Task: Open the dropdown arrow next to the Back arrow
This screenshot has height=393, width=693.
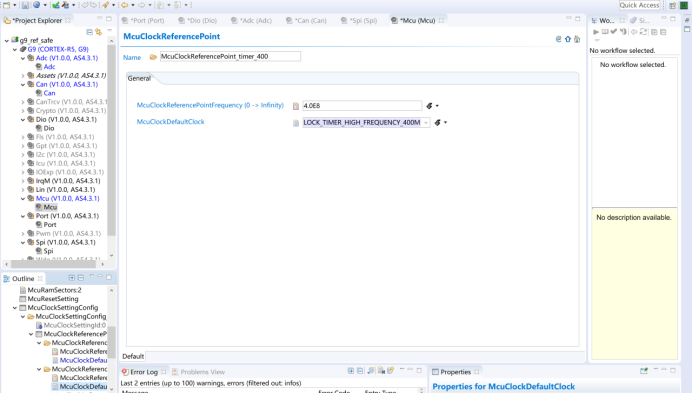Action: [x=133, y=5]
